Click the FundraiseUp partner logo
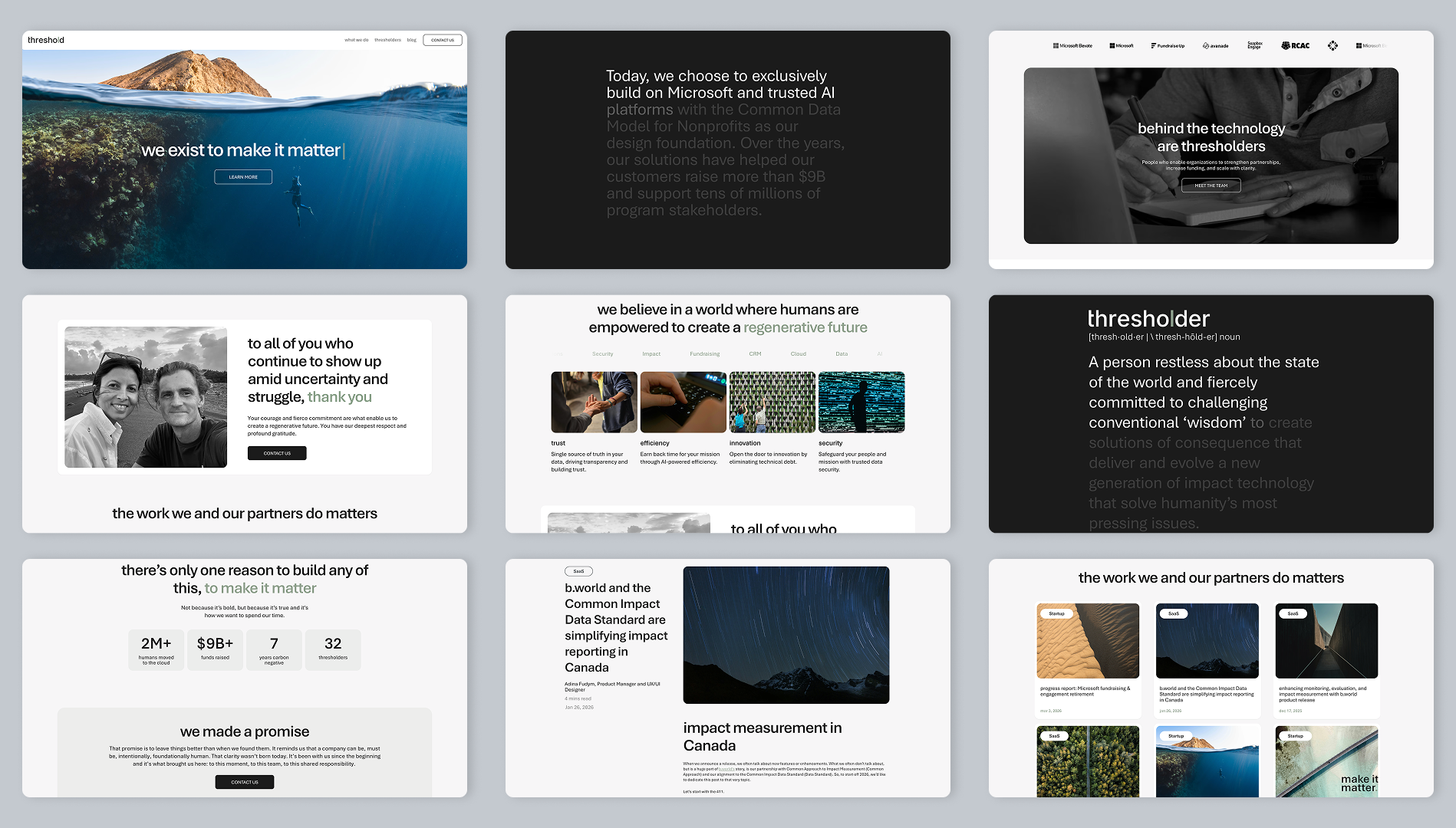 coord(1168,46)
